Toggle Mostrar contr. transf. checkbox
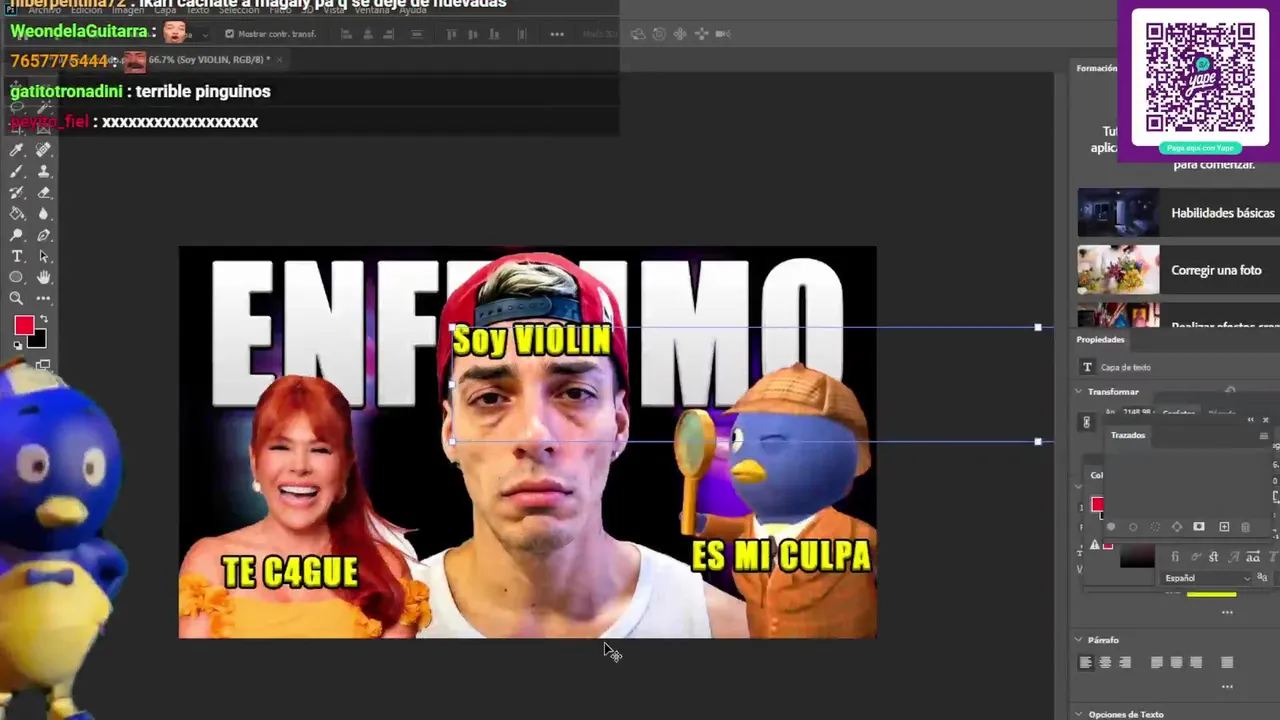 click(229, 34)
